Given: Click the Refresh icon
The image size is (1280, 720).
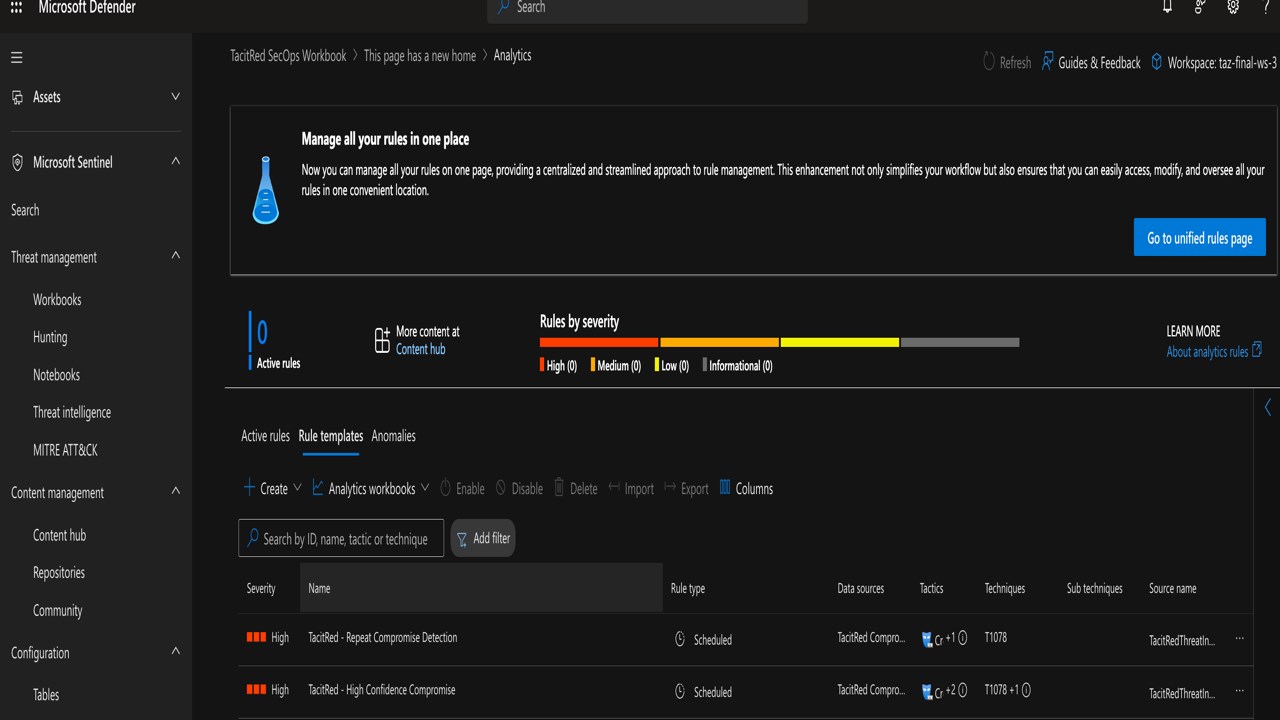Looking at the screenshot, I should (990, 61).
